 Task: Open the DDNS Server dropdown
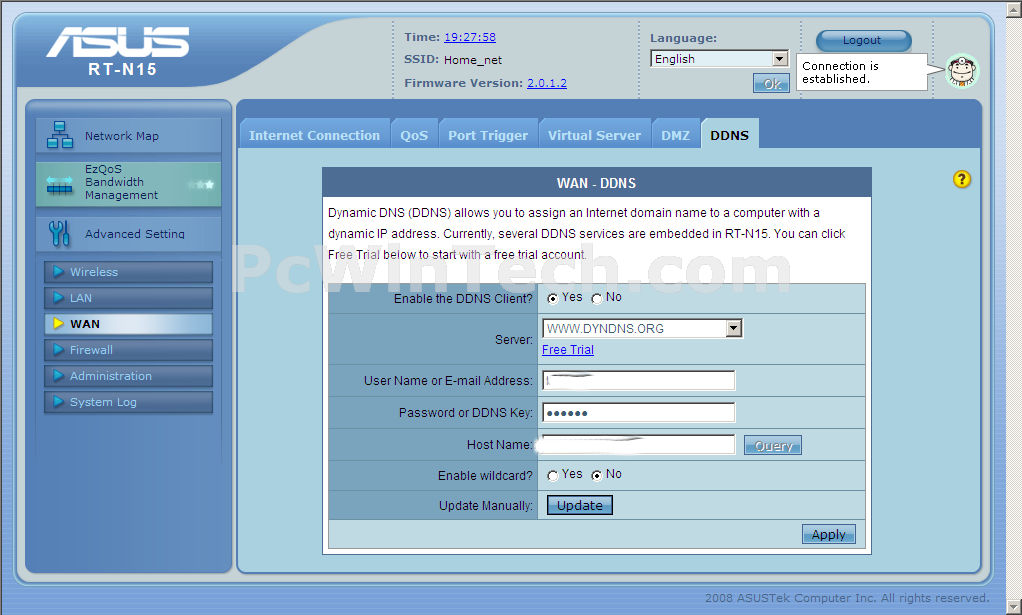coord(642,328)
